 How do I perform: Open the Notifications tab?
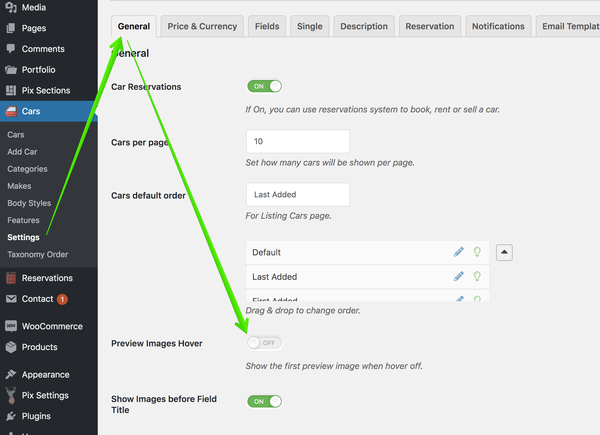coord(498,26)
